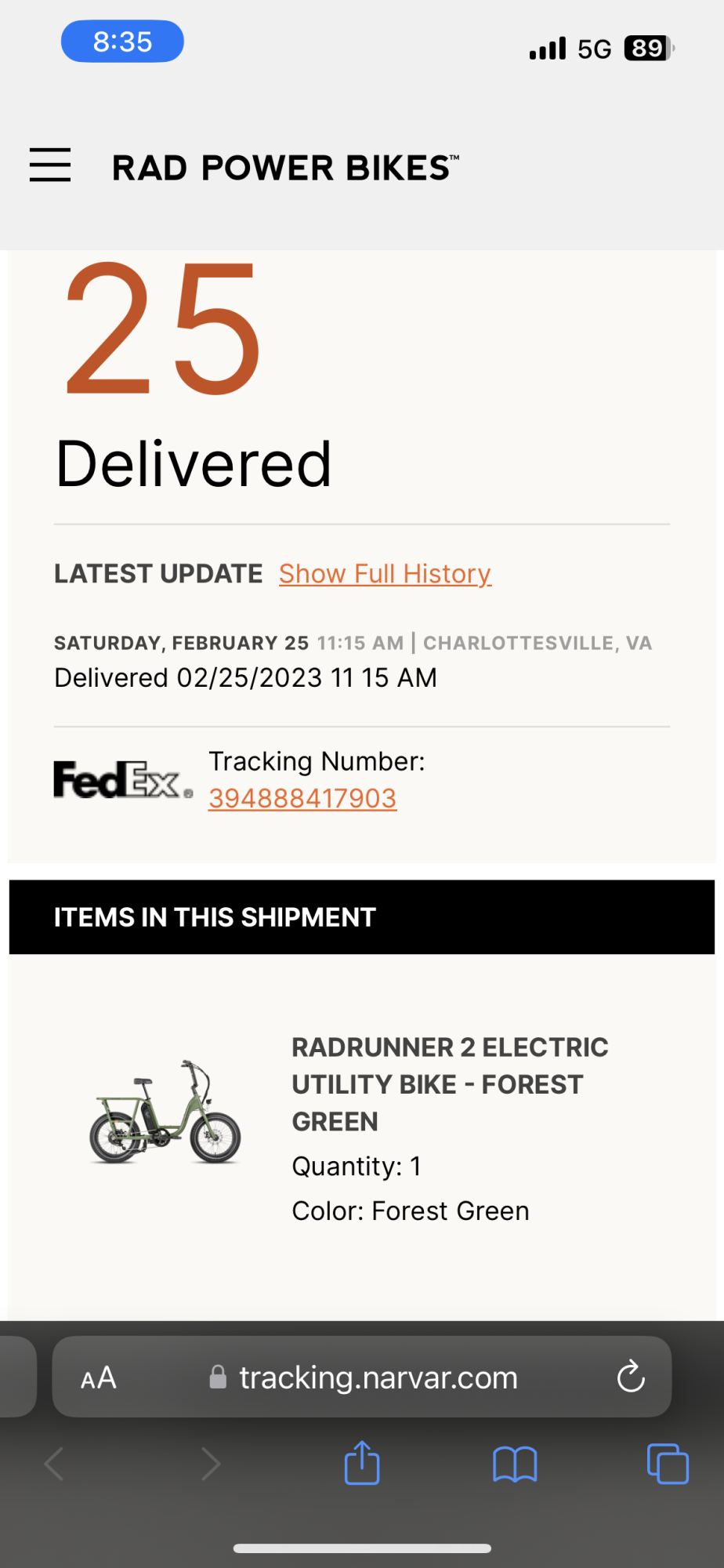The width and height of the screenshot is (724, 1568).
Task: Open FedEx tracking number 394888417903
Action: pos(302,798)
